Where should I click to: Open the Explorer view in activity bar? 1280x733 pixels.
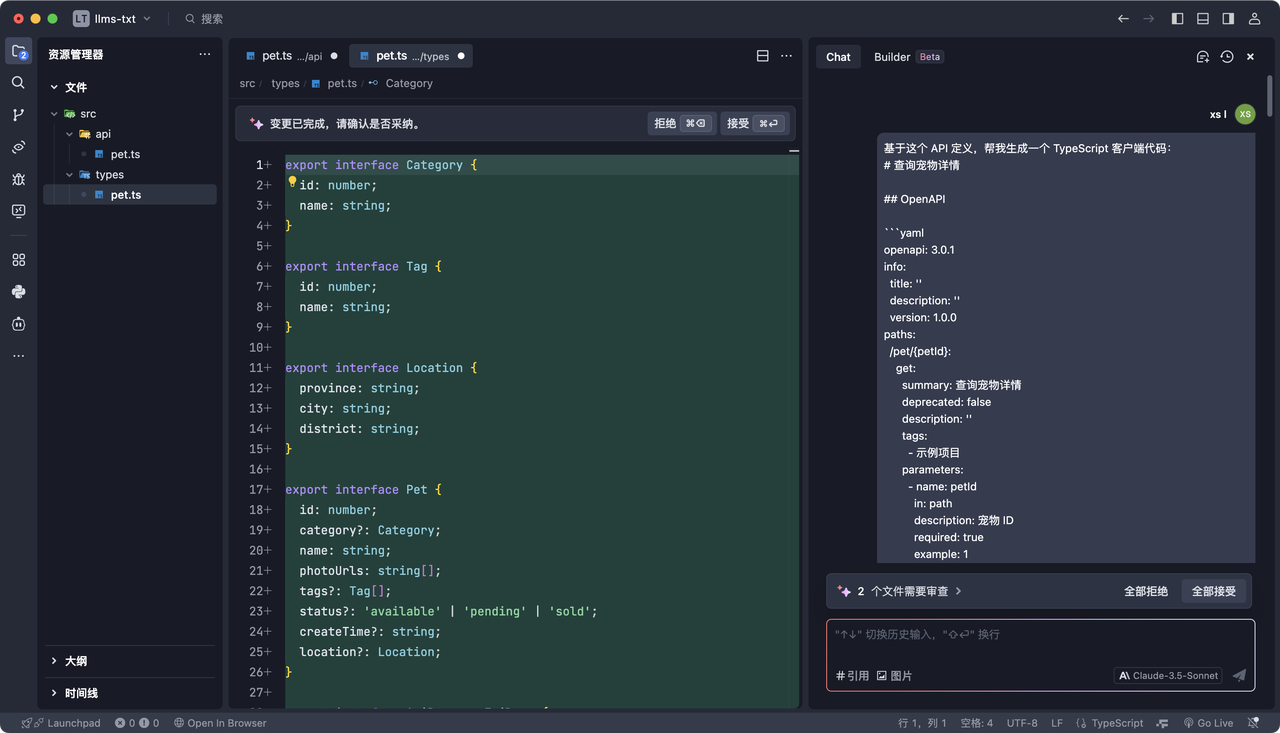pos(19,52)
